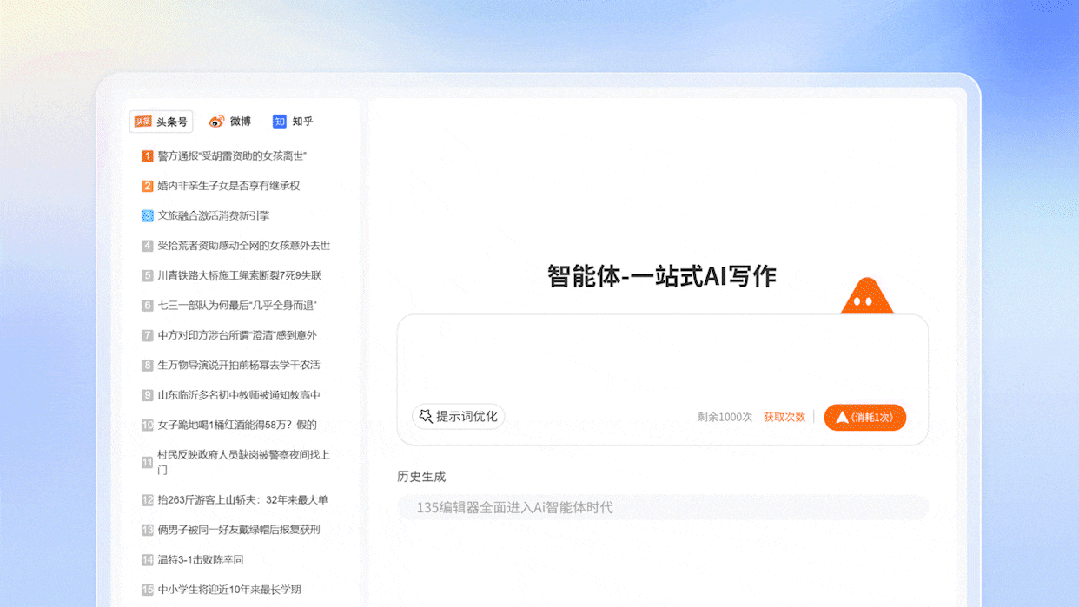Image resolution: width=1079 pixels, height=607 pixels.
Task: Switch to the 微博 tab
Action: 231,122
